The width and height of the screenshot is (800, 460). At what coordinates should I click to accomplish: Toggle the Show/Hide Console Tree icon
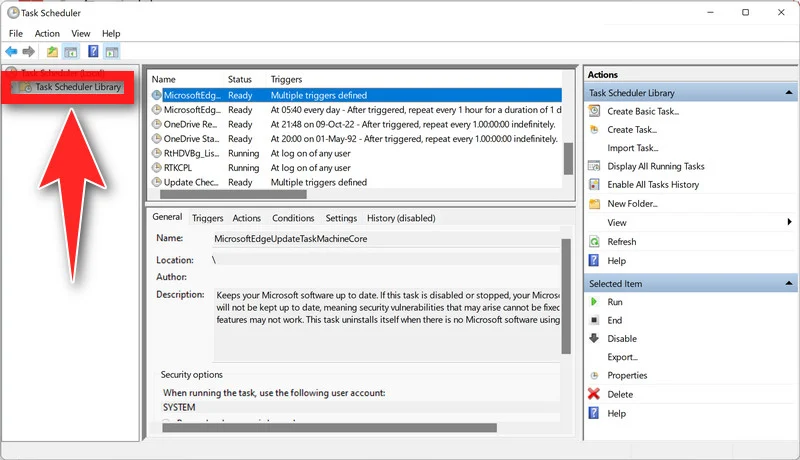(71, 52)
